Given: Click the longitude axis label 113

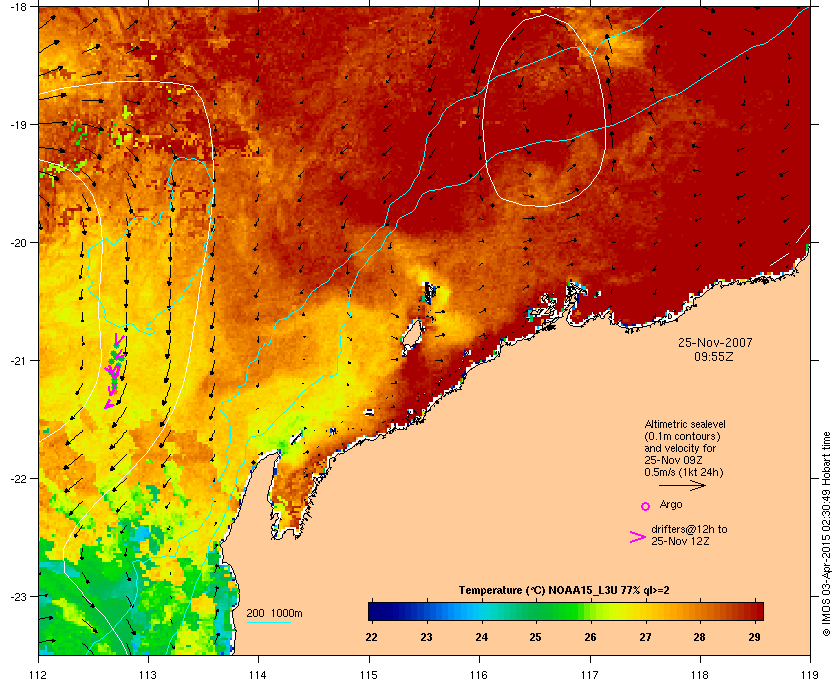Looking at the screenshot, I should click(x=148, y=675).
